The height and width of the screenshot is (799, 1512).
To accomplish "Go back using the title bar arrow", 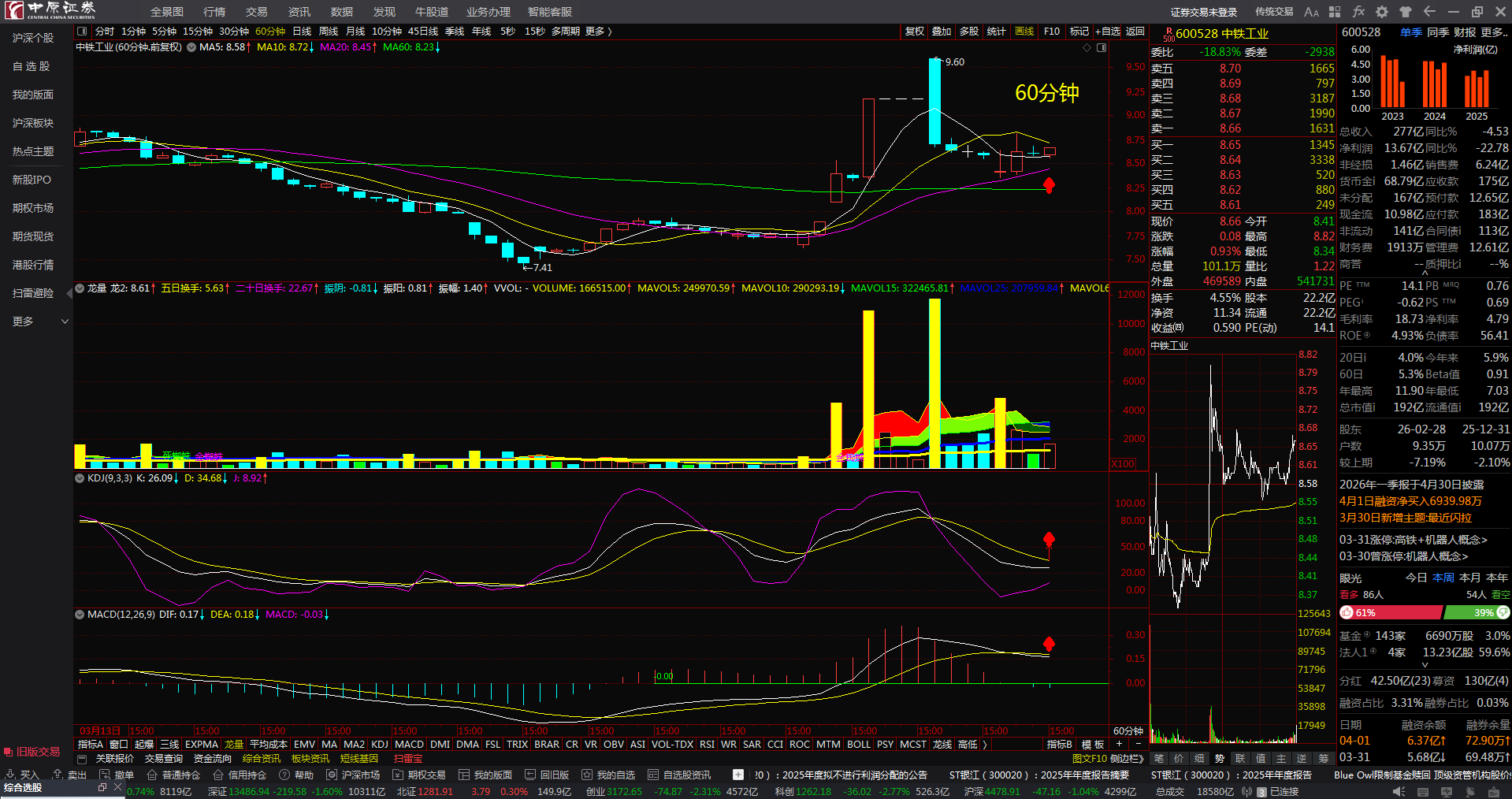I will point(1429,12).
